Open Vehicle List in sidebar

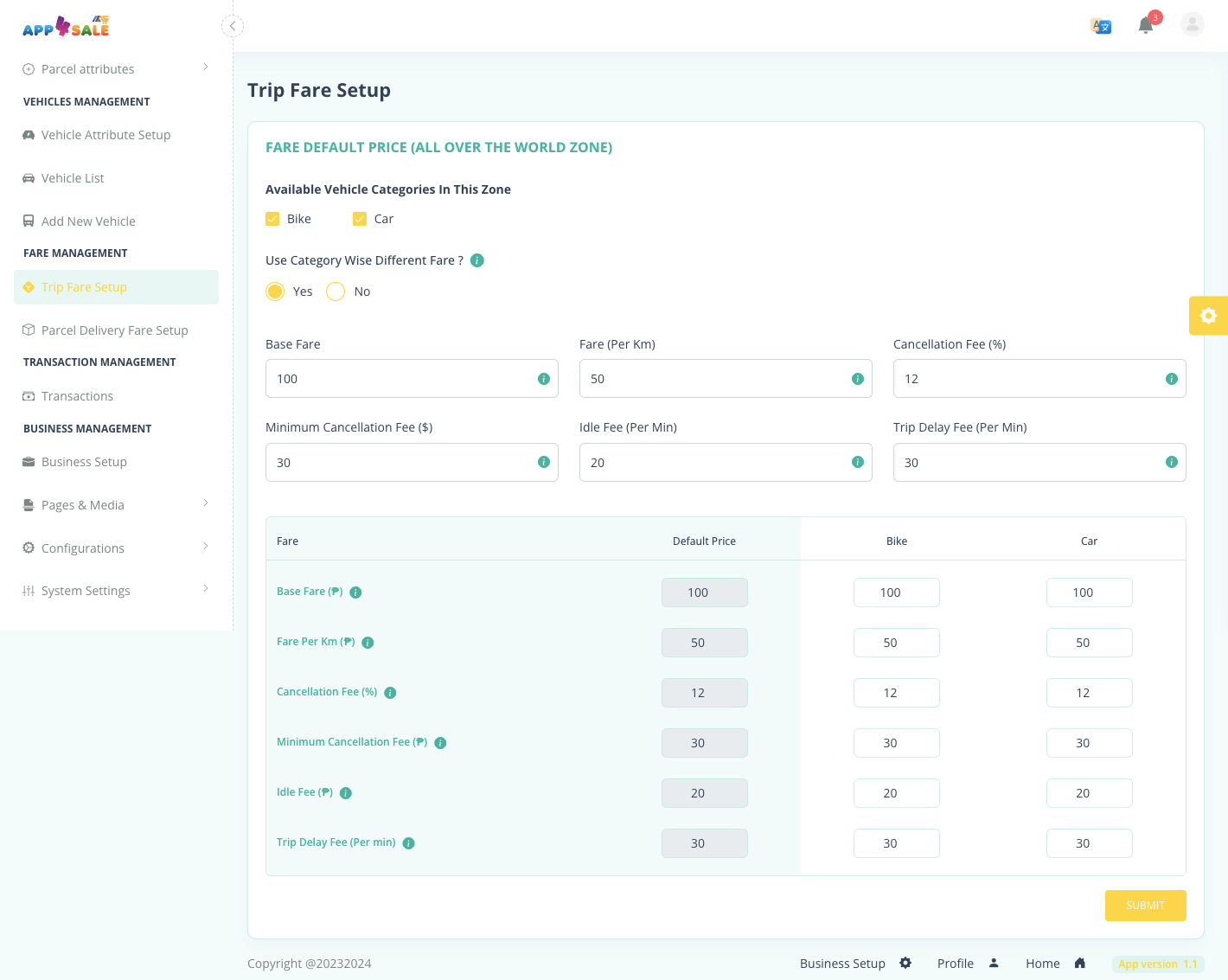[x=116, y=178]
